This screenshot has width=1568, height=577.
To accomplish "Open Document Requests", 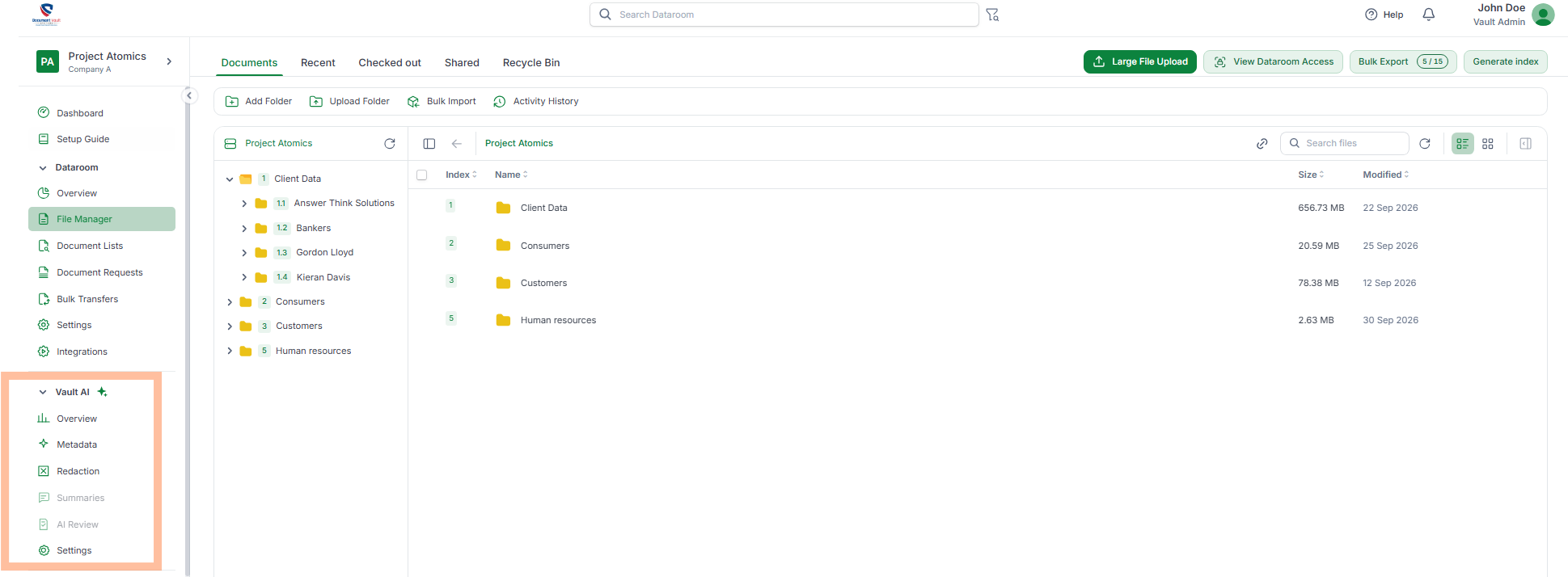I will (99, 272).
